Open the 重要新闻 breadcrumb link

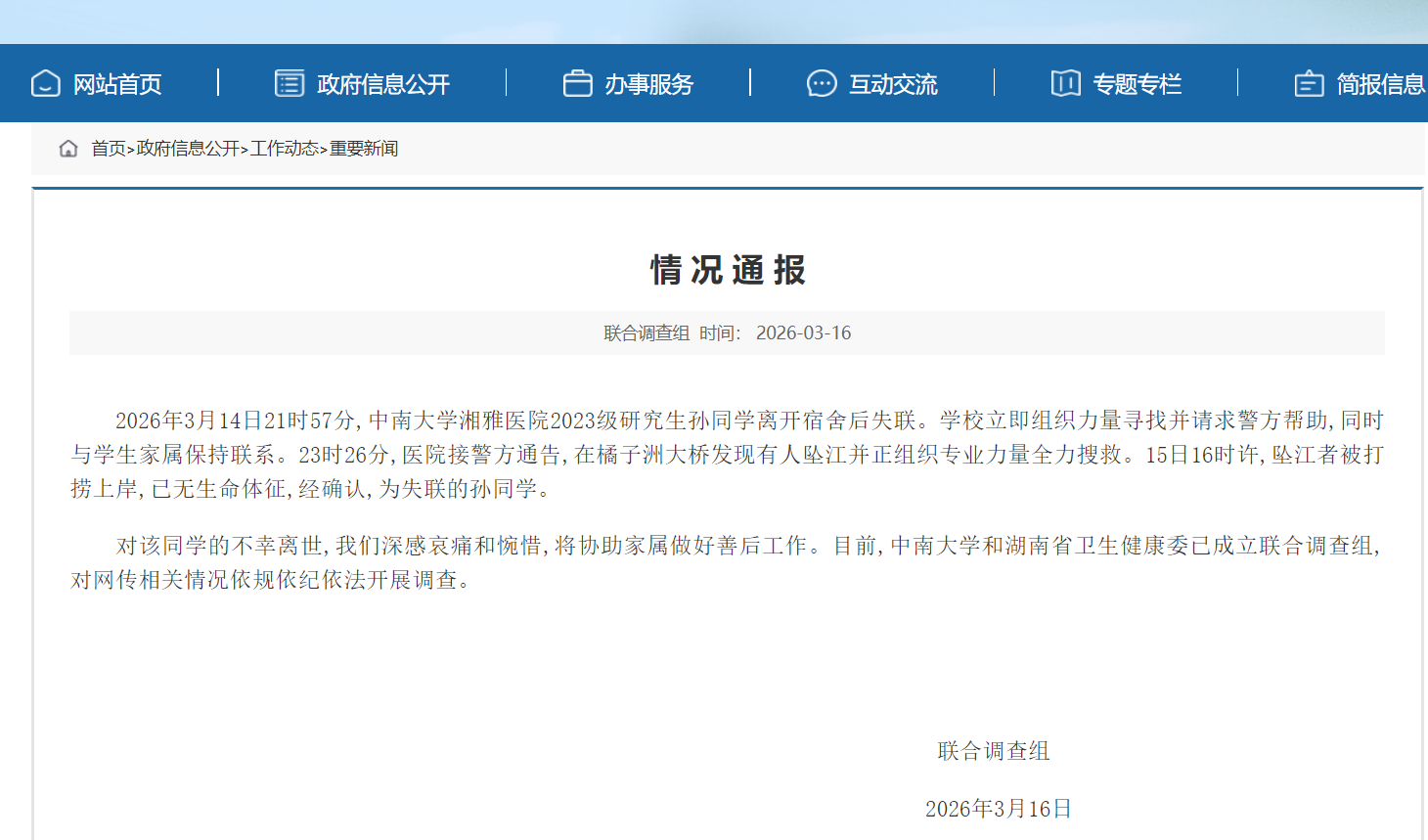click(364, 149)
